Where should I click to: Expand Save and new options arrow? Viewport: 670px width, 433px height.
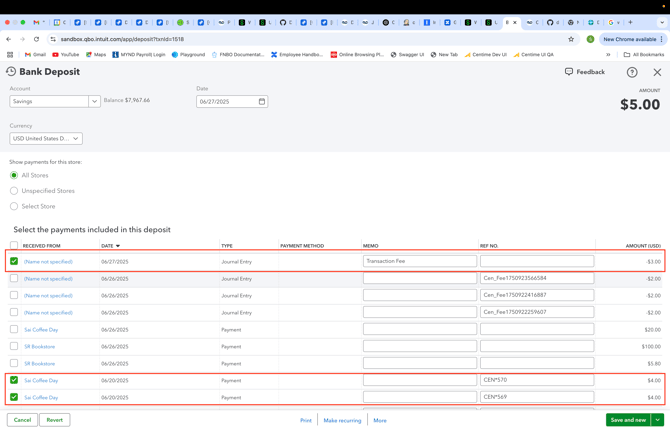(658, 420)
